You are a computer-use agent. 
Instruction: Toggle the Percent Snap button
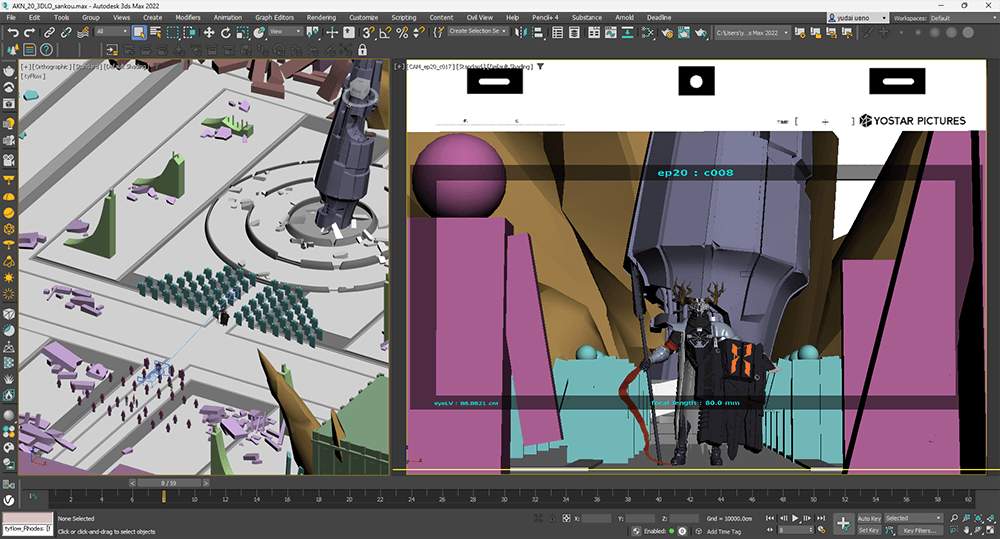click(x=402, y=32)
